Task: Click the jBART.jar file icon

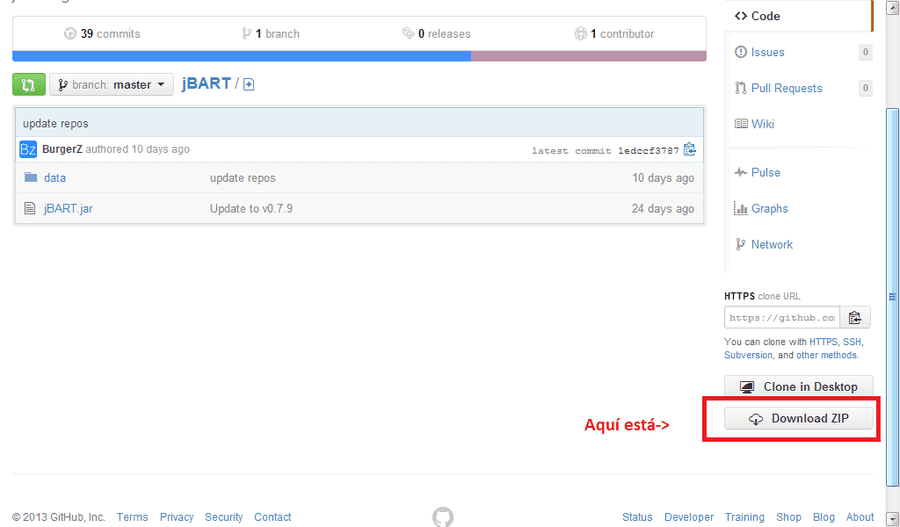Action: (30, 208)
